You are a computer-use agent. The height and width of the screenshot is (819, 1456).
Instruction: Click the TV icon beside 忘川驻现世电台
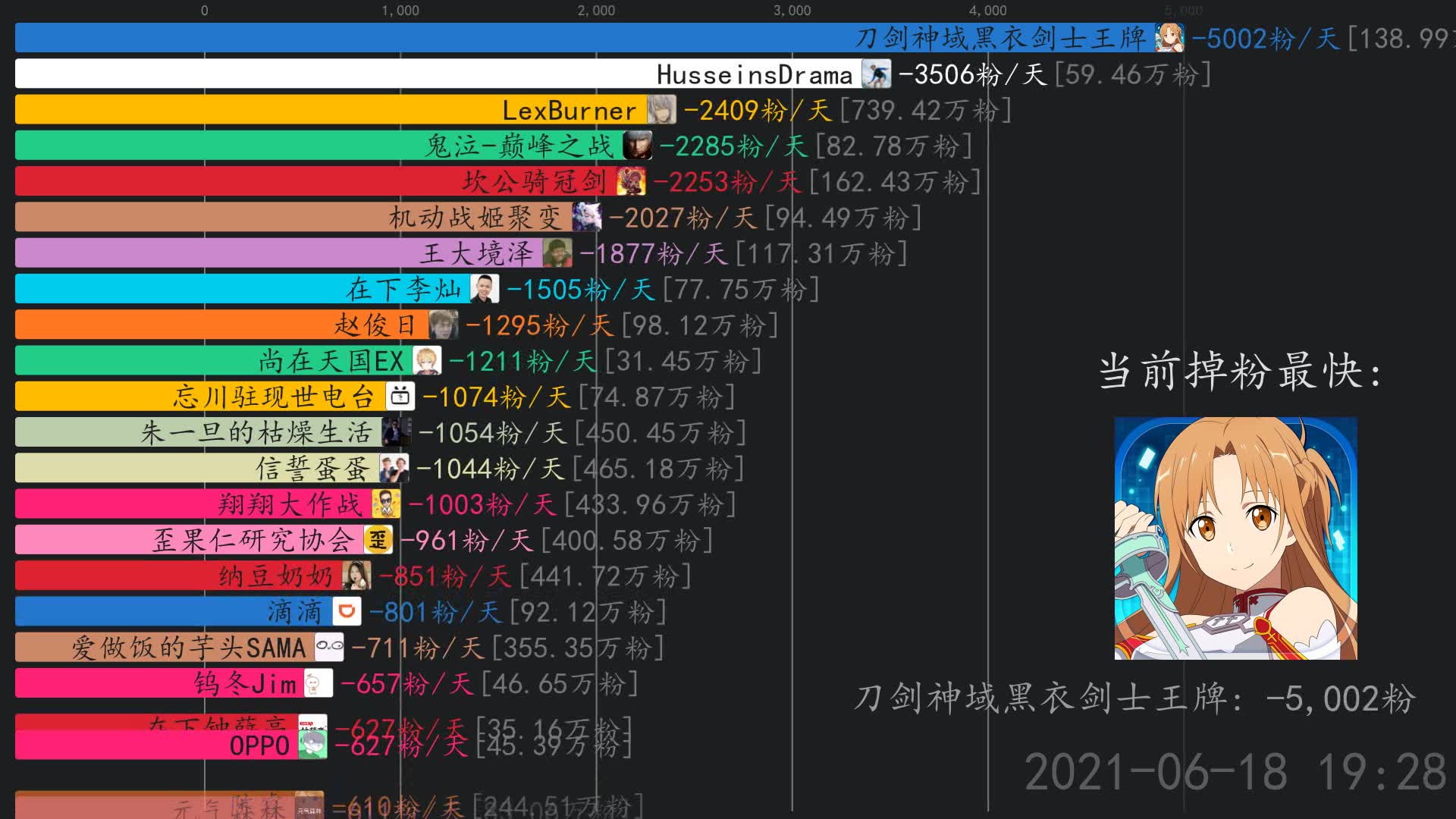400,396
